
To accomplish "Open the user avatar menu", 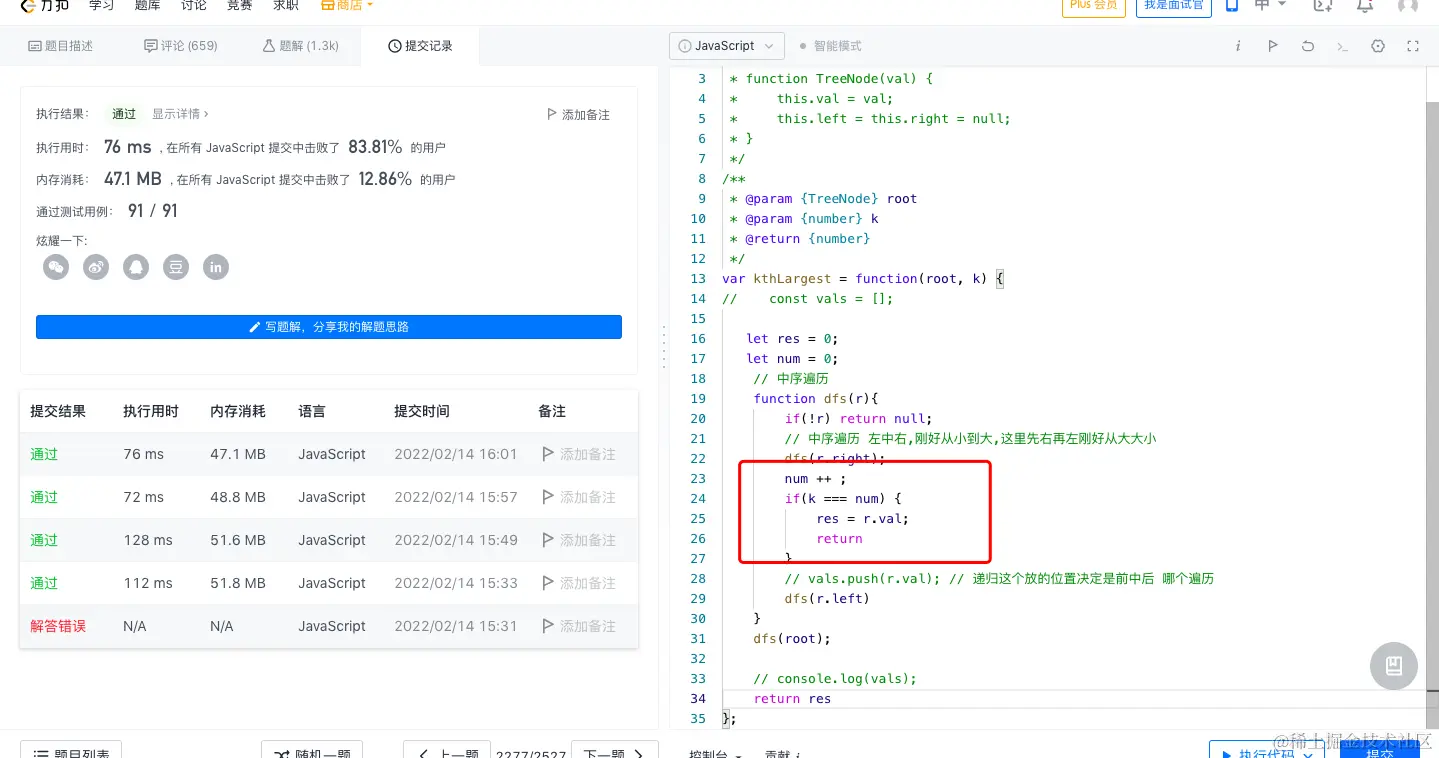I will 1408,6.
